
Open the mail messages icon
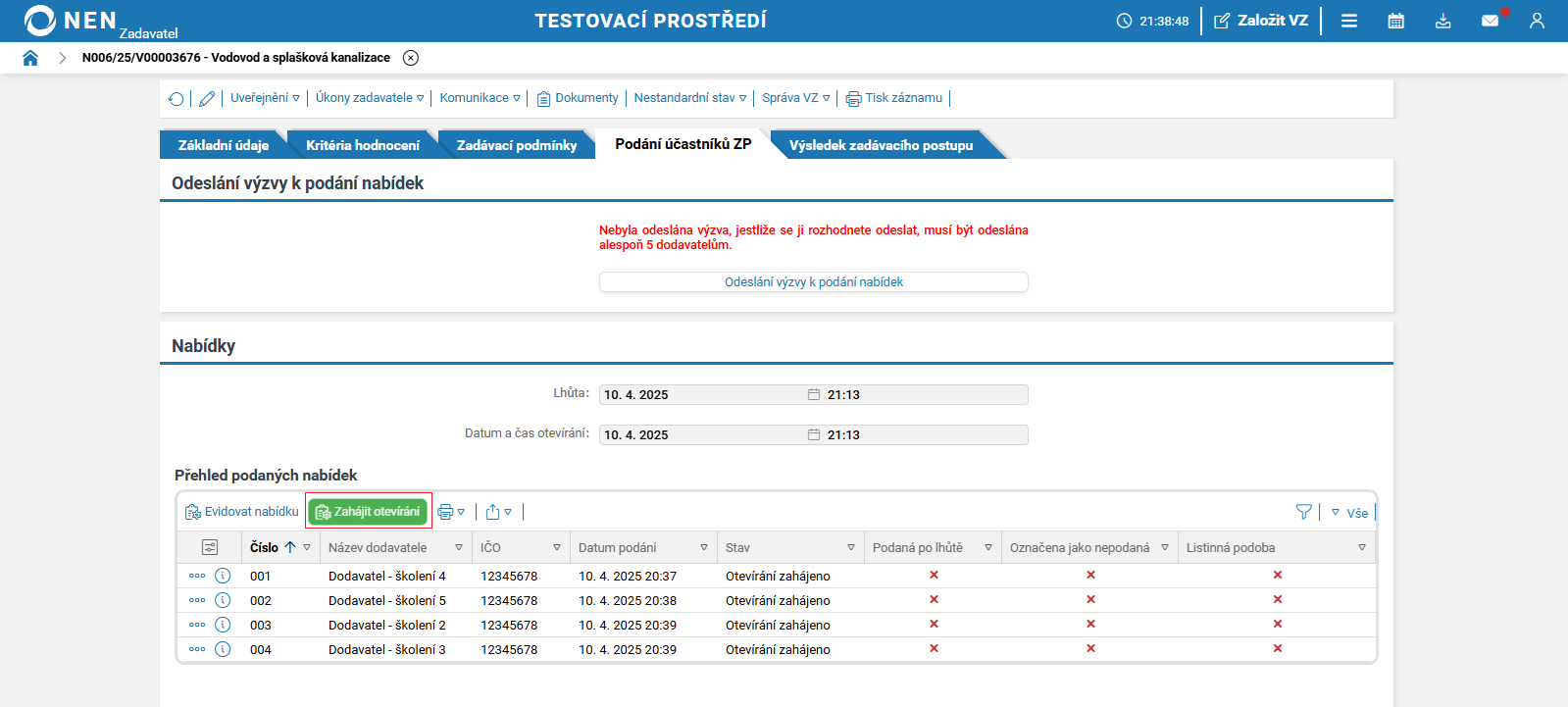tap(1491, 21)
